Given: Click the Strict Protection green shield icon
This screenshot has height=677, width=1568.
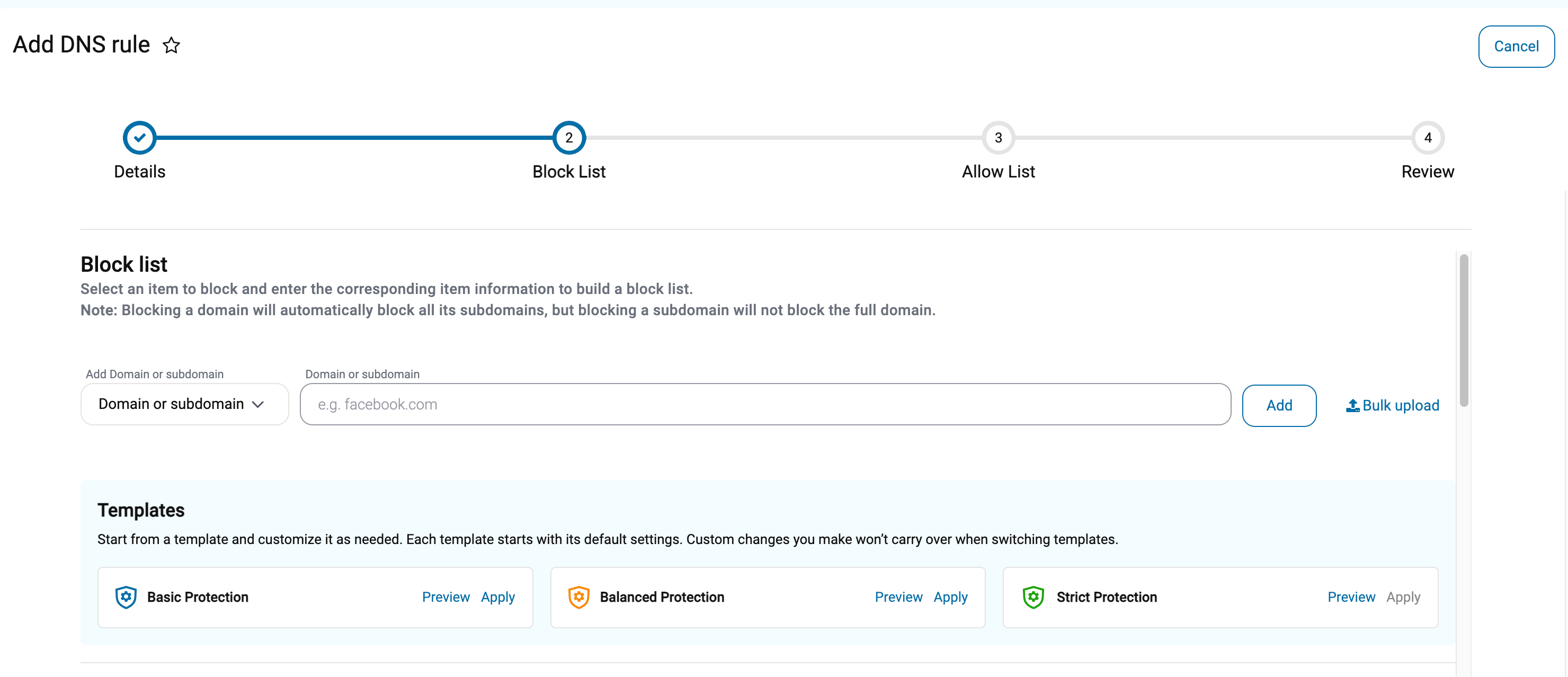Looking at the screenshot, I should tap(1033, 597).
